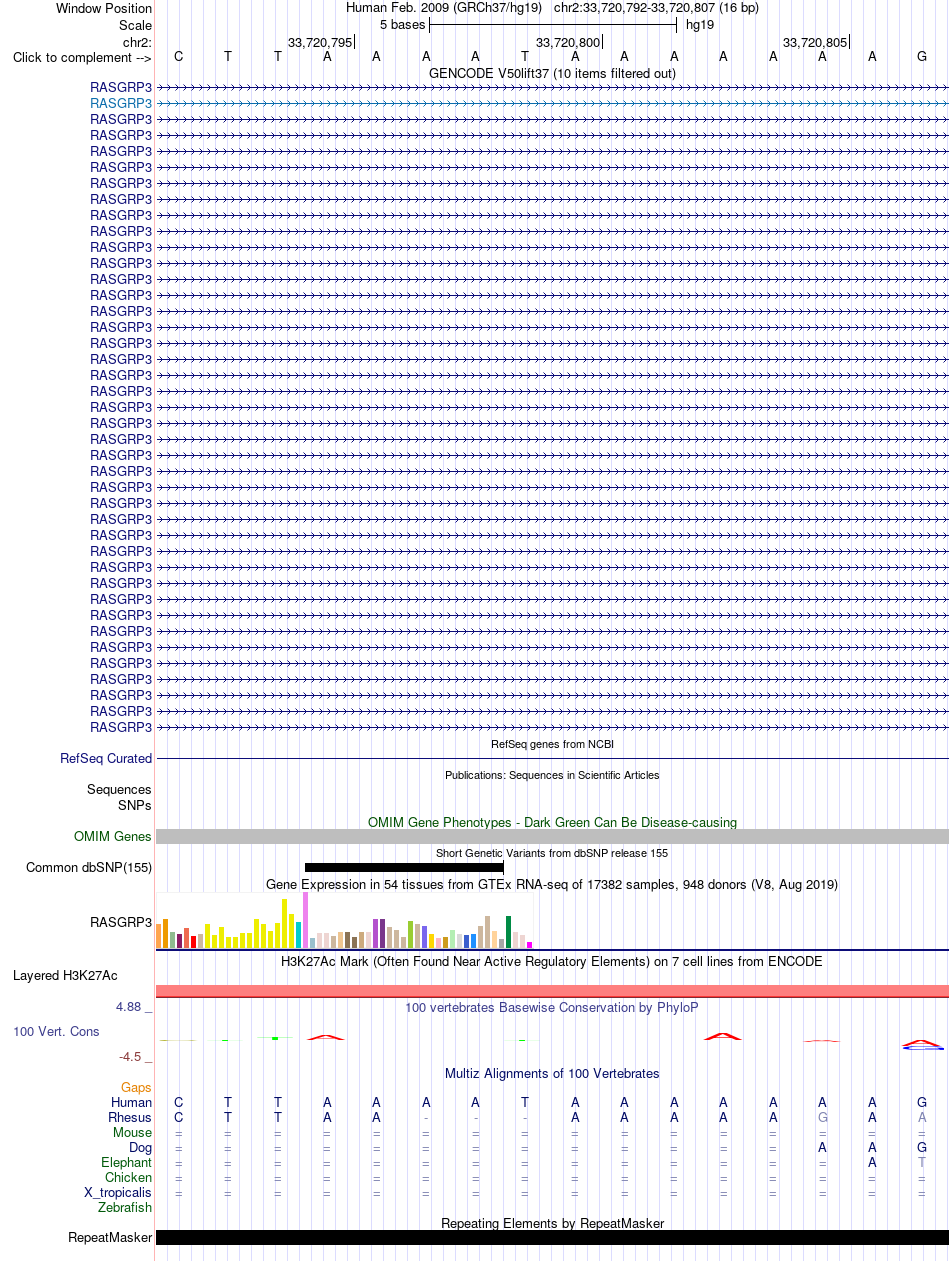Click the Layered H3K27Ac track label

pos(65,975)
